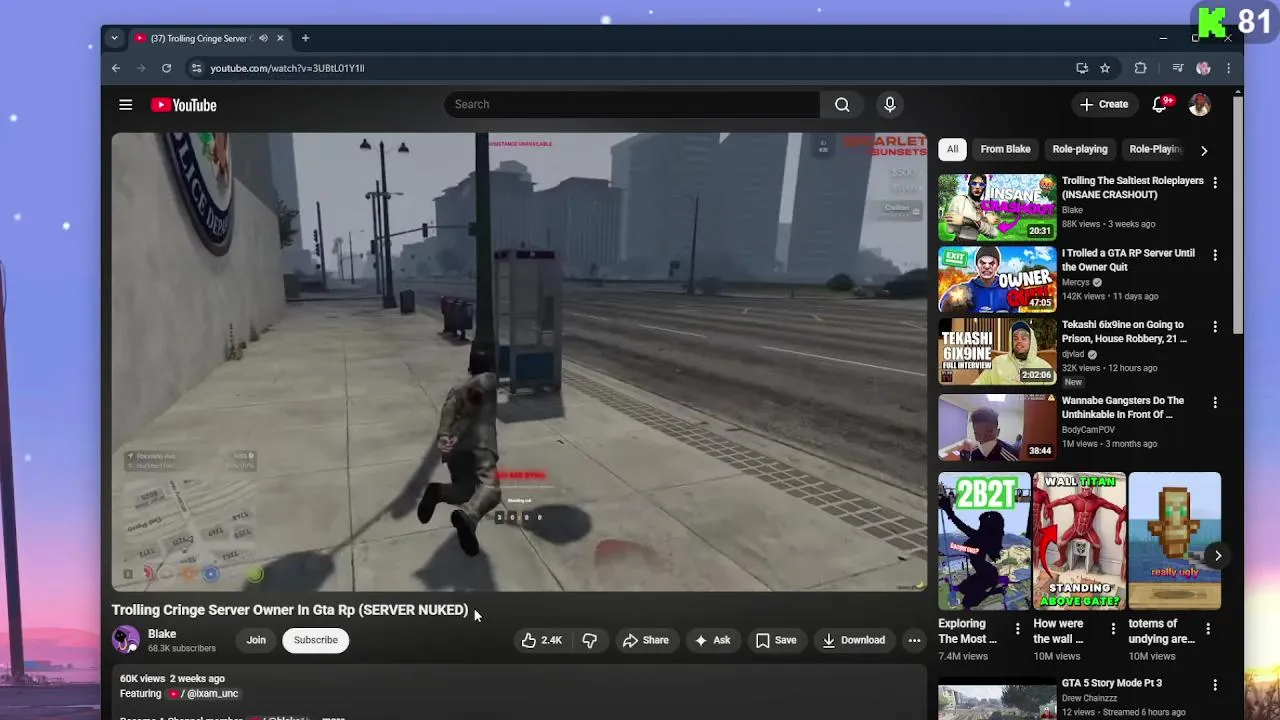Open I Trolled a GTA RP Server thumbnail

point(997,280)
